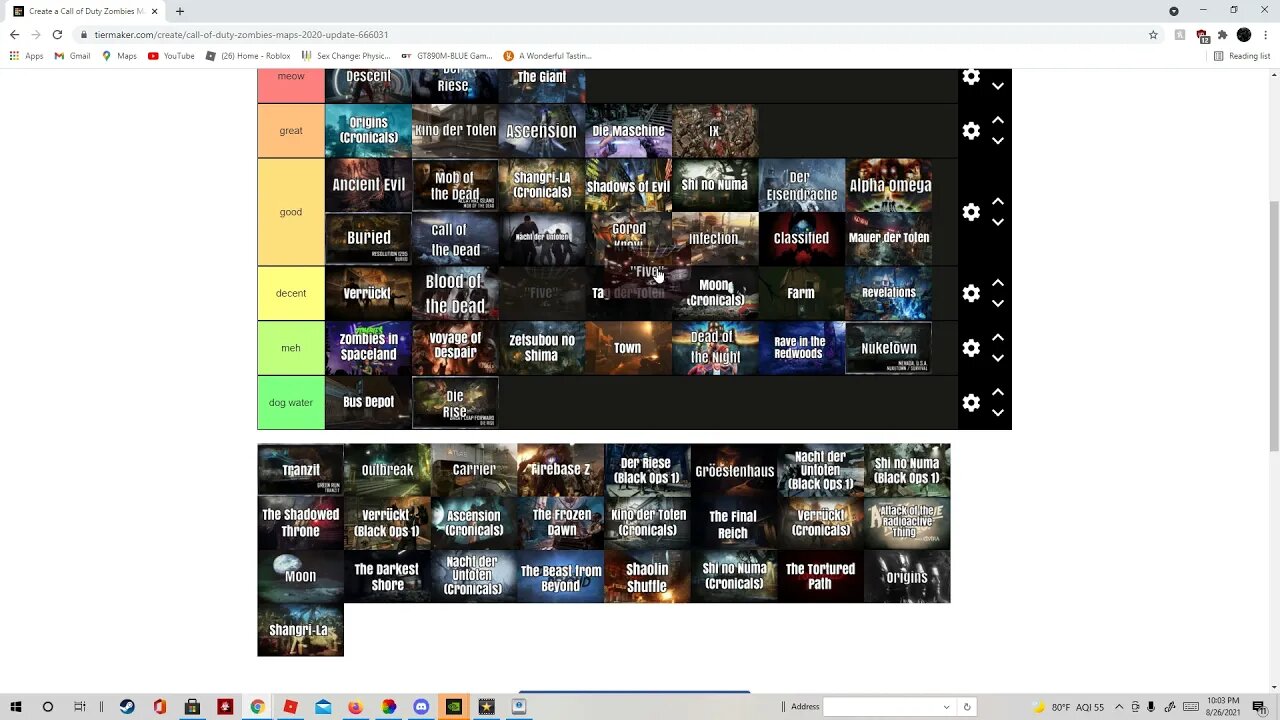Open the Windows Start menu
This screenshot has width=1280, height=720.
(x=16, y=706)
